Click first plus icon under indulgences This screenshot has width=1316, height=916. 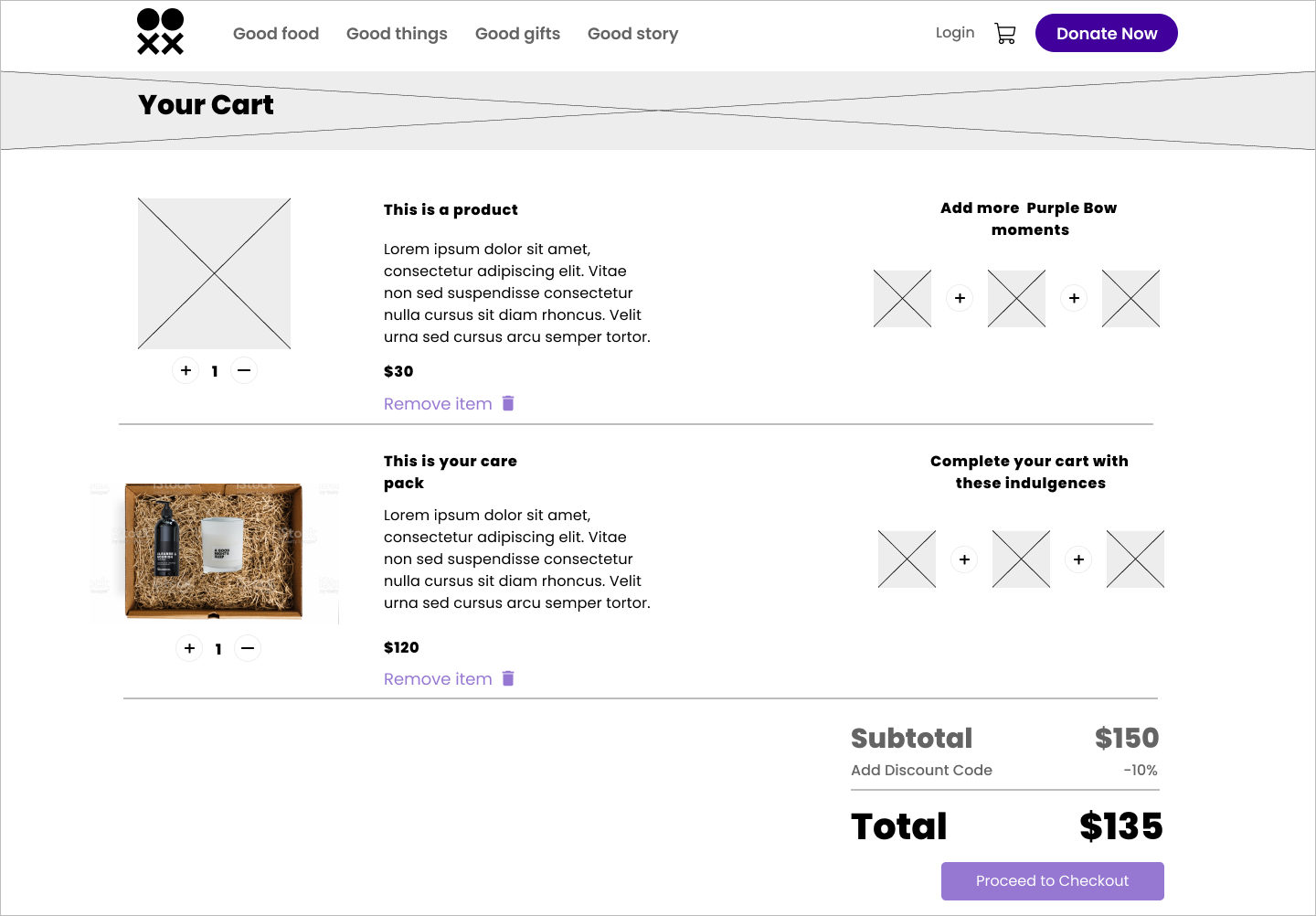(x=964, y=559)
